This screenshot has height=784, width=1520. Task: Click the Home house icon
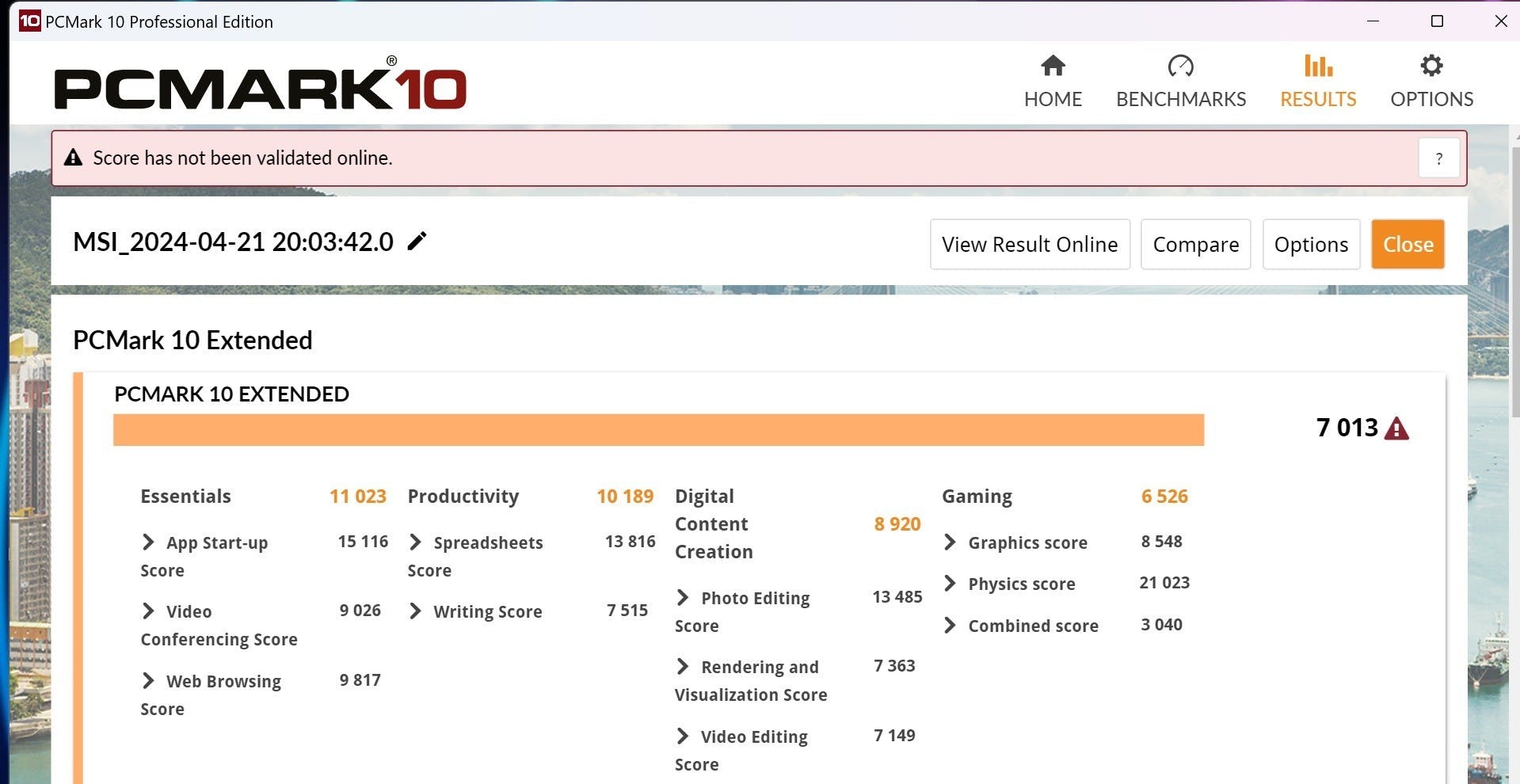pos(1053,66)
